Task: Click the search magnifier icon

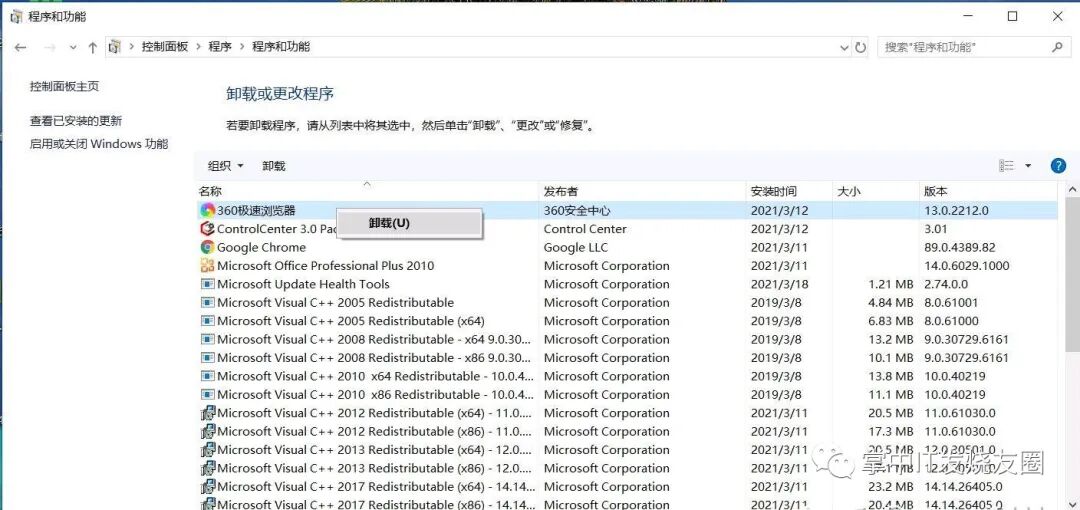Action: pyautogui.click(x=1057, y=47)
